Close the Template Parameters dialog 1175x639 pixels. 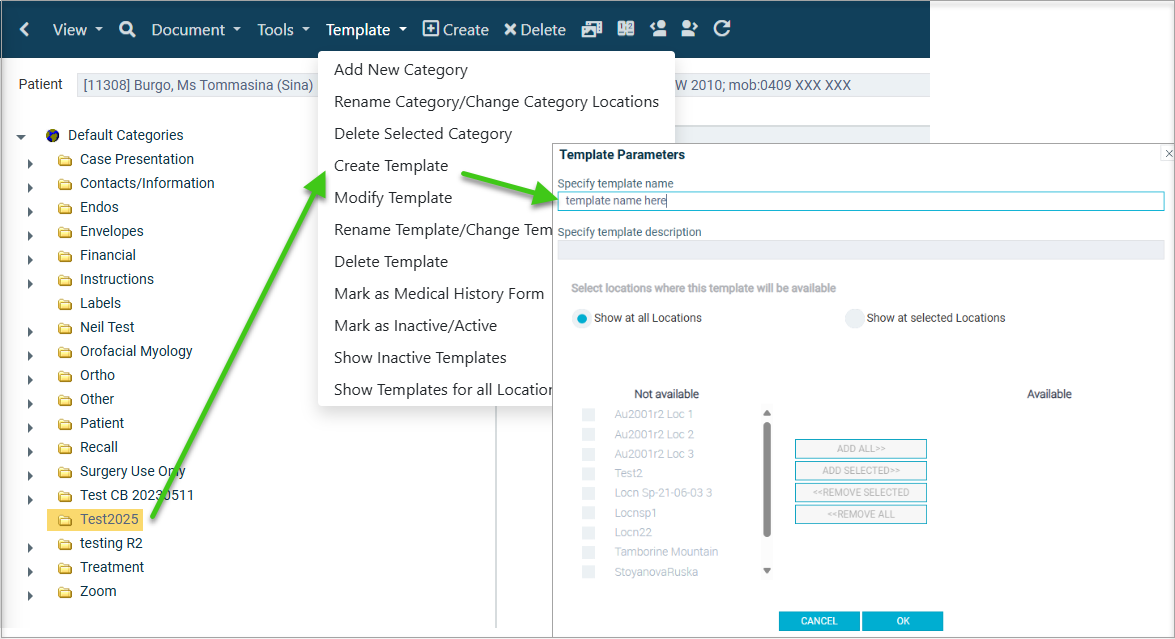pyautogui.click(x=1168, y=153)
